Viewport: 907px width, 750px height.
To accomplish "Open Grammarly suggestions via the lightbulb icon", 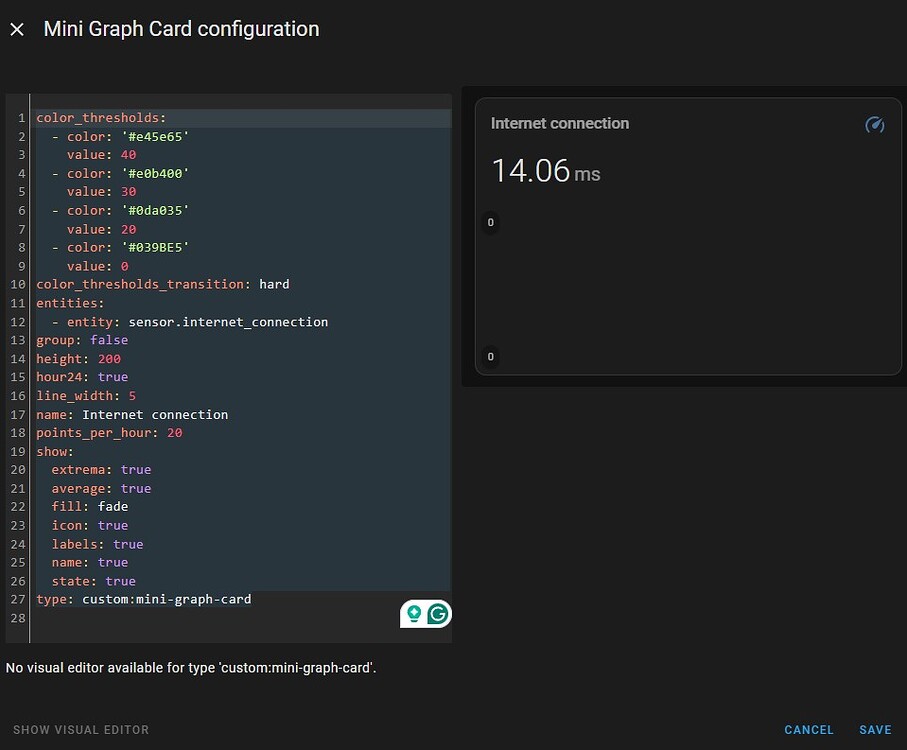I will click(x=414, y=613).
